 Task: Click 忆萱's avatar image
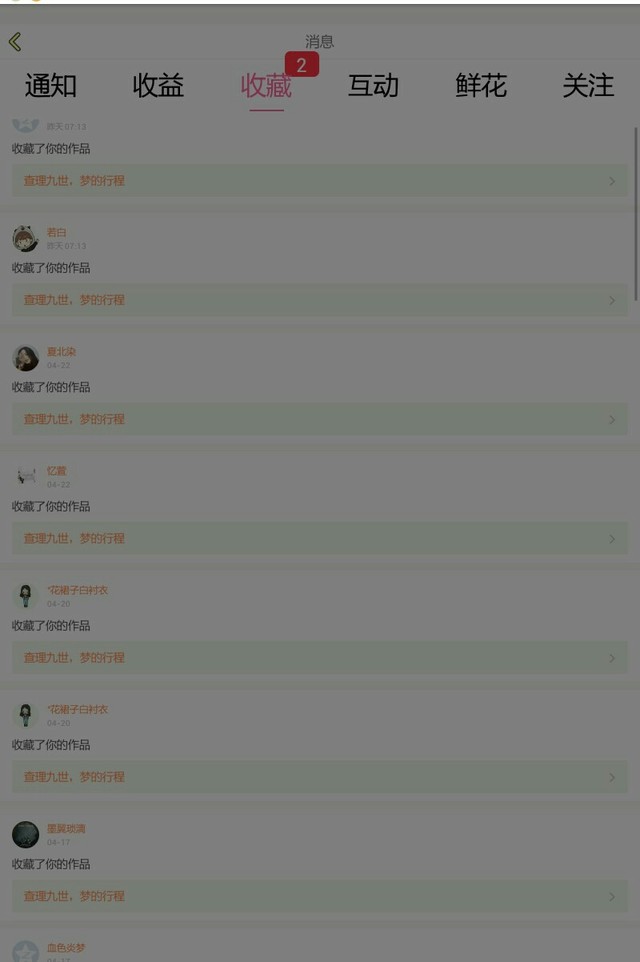(25, 477)
